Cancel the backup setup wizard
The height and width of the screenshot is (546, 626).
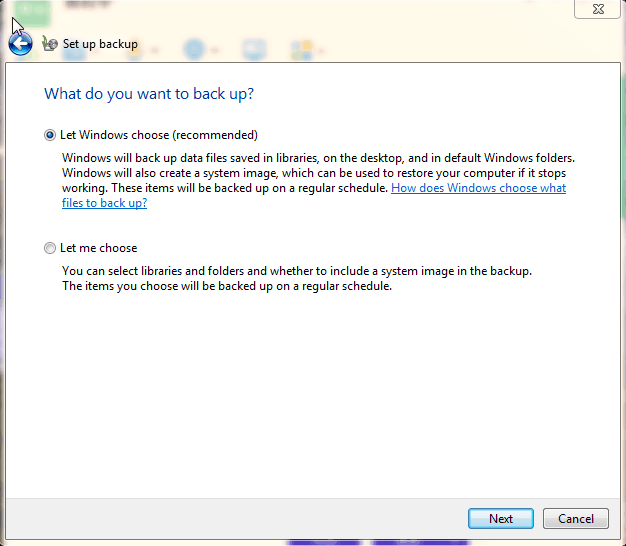(576, 518)
